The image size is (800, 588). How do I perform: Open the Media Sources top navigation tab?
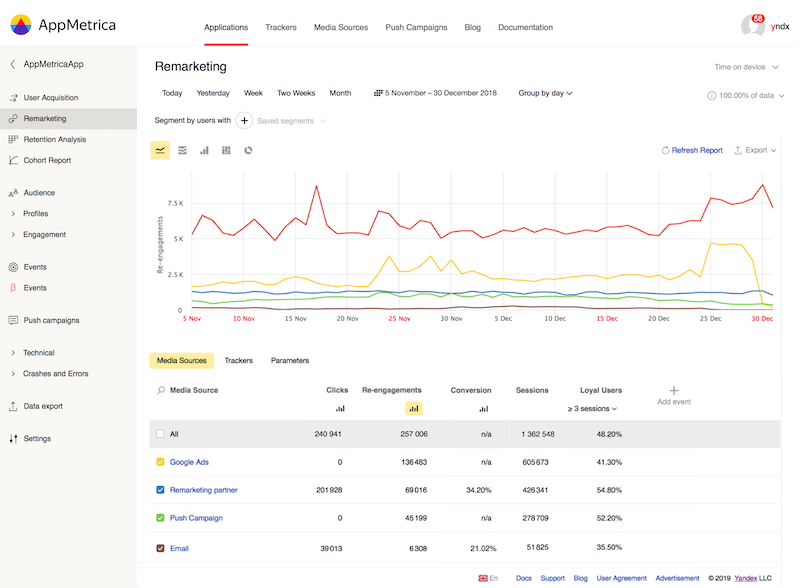341,27
